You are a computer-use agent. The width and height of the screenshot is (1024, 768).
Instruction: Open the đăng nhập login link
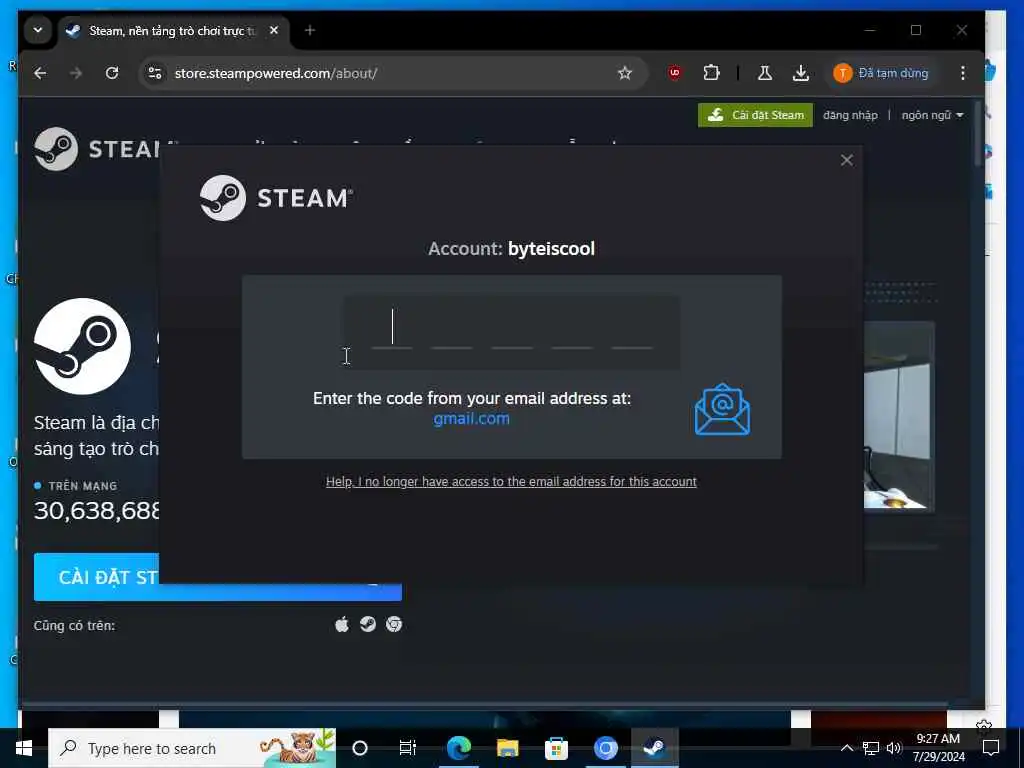(850, 115)
